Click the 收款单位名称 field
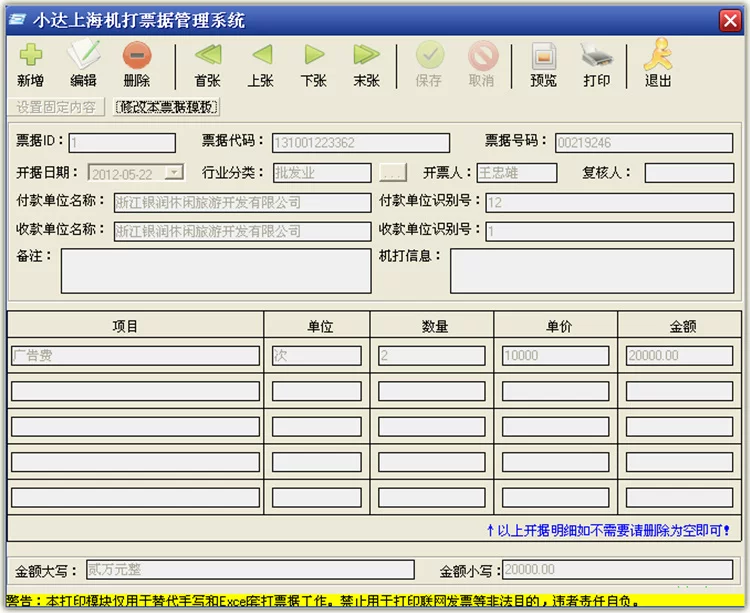The image size is (750, 613). point(243,231)
